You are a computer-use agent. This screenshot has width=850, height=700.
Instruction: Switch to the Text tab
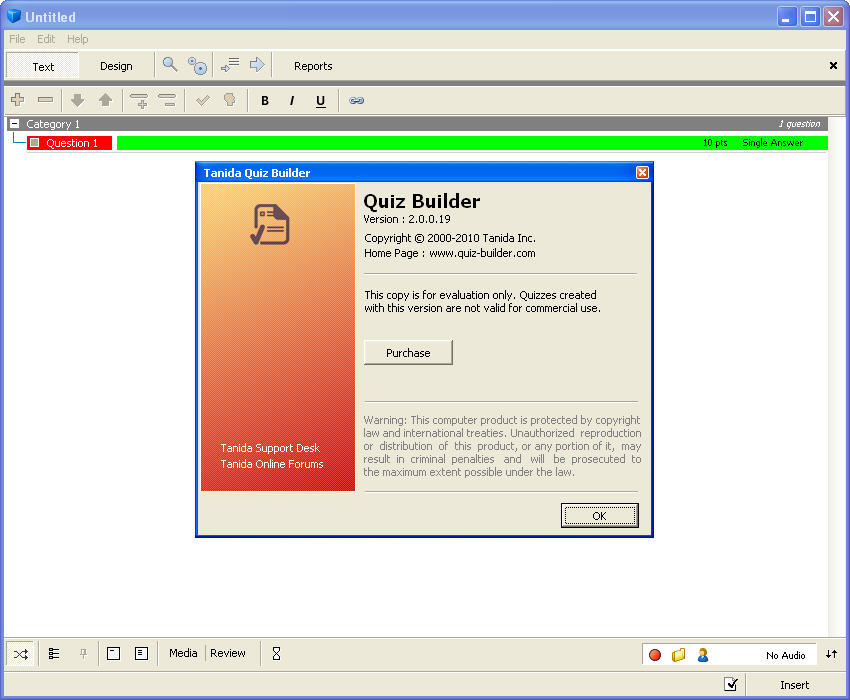point(43,66)
